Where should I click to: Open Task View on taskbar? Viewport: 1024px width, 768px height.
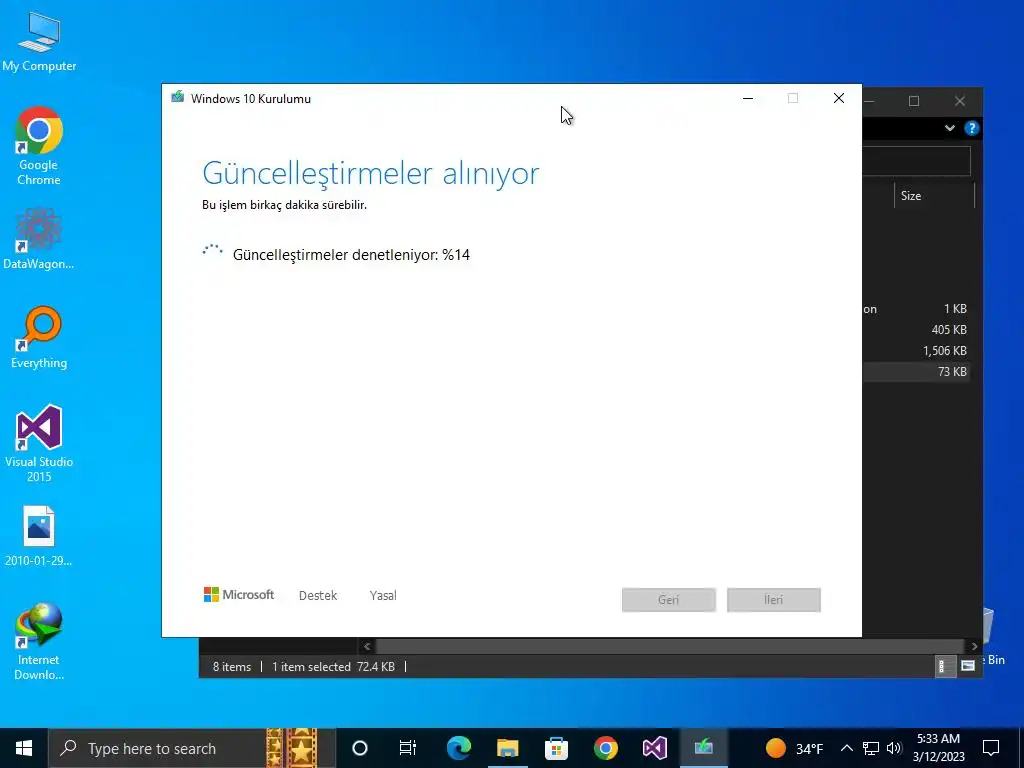[408, 748]
